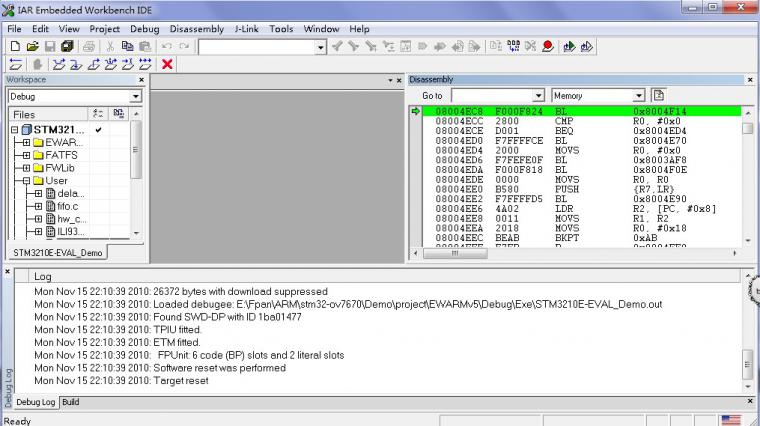760x426 pixels.
Task: Open the Edit menu
Action: pyautogui.click(x=40, y=29)
